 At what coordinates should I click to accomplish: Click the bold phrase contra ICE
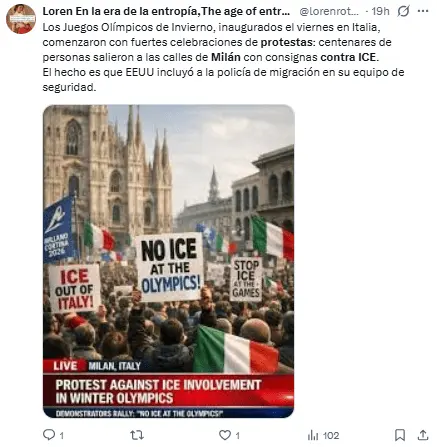tap(348, 57)
